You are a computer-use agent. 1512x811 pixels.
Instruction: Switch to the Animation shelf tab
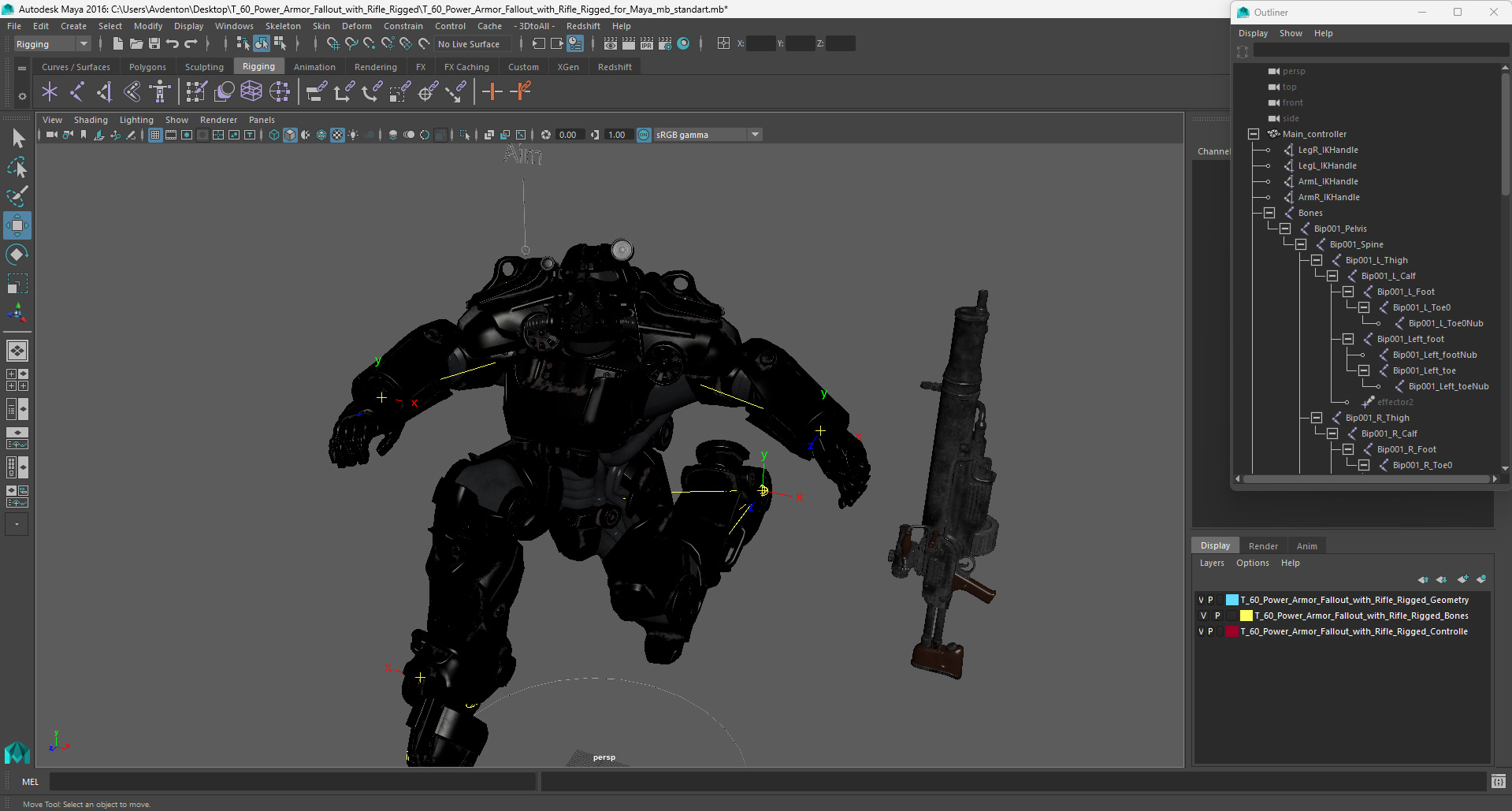(314, 67)
